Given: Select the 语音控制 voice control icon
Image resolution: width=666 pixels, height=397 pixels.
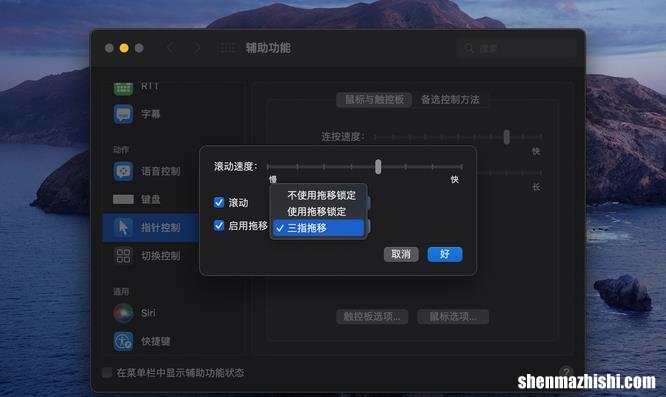Looking at the screenshot, I should (x=123, y=171).
